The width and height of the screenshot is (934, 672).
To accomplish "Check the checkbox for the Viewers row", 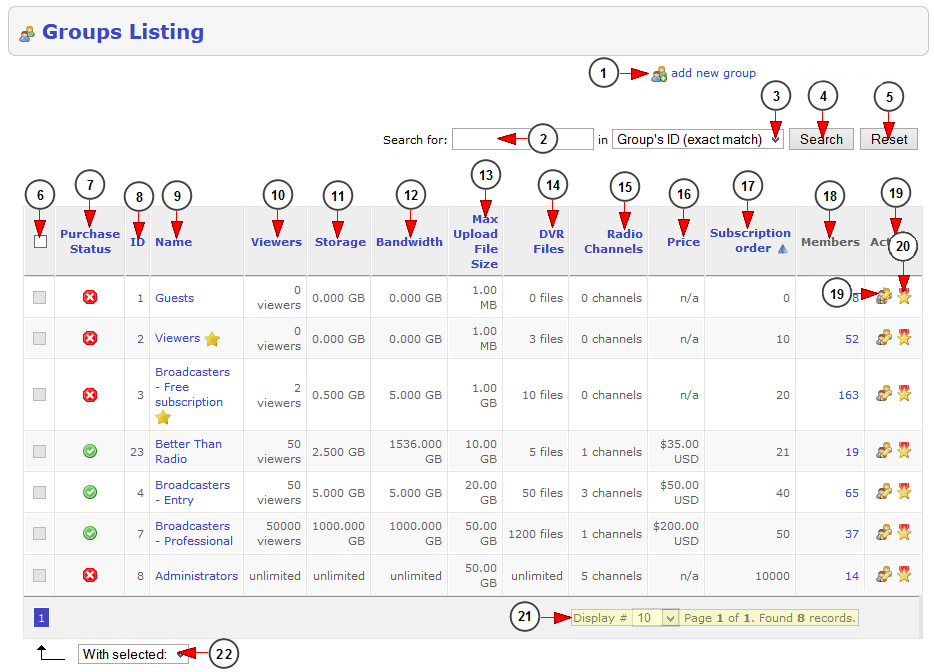I will 40,339.
